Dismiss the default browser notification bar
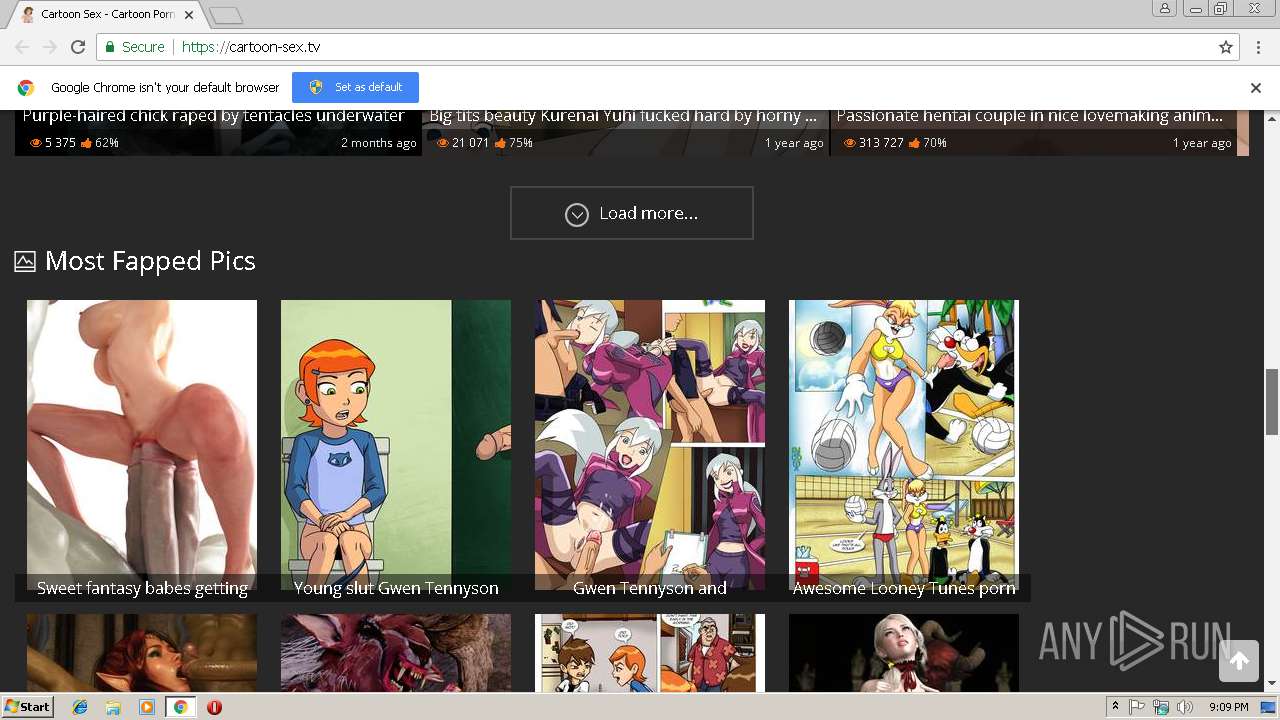Viewport: 1280px width, 720px height. (x=1256, y=88)
